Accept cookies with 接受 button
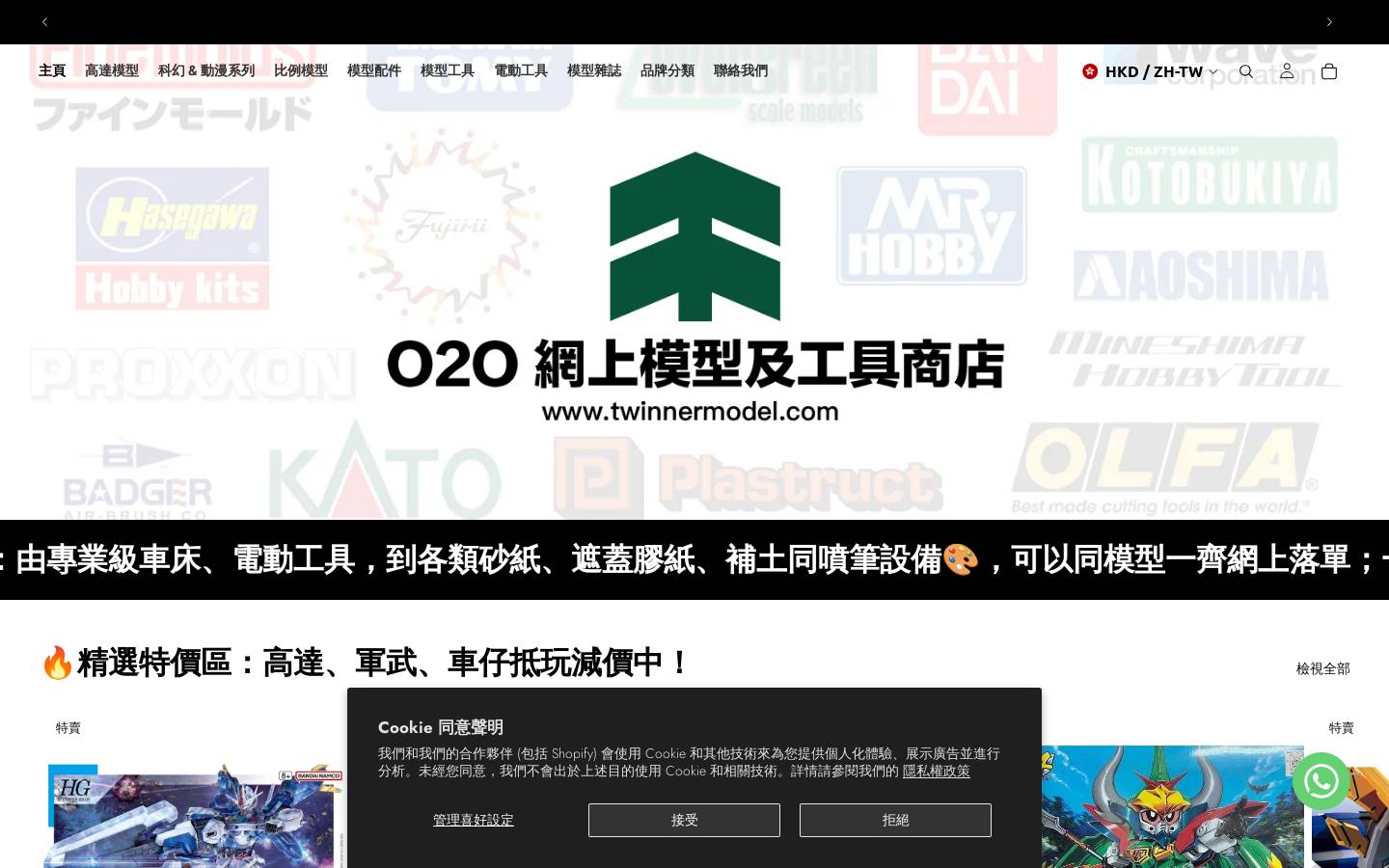This screenshot has width=1389, height=868. pyautogui.click(x=684, y=820)
